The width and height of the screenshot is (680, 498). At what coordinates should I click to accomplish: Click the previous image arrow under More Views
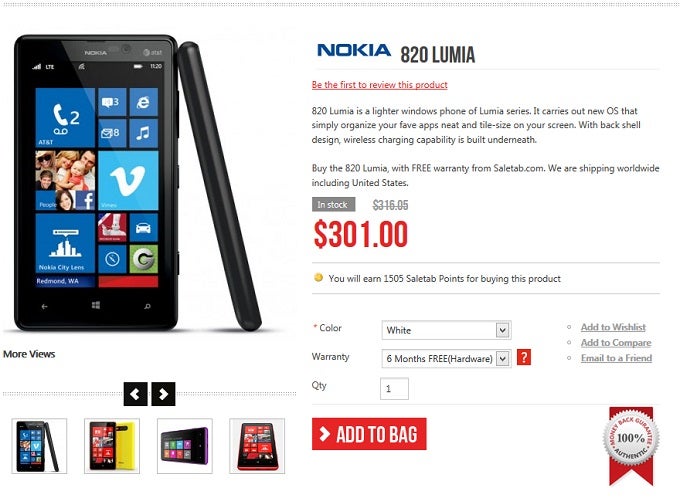135,394
